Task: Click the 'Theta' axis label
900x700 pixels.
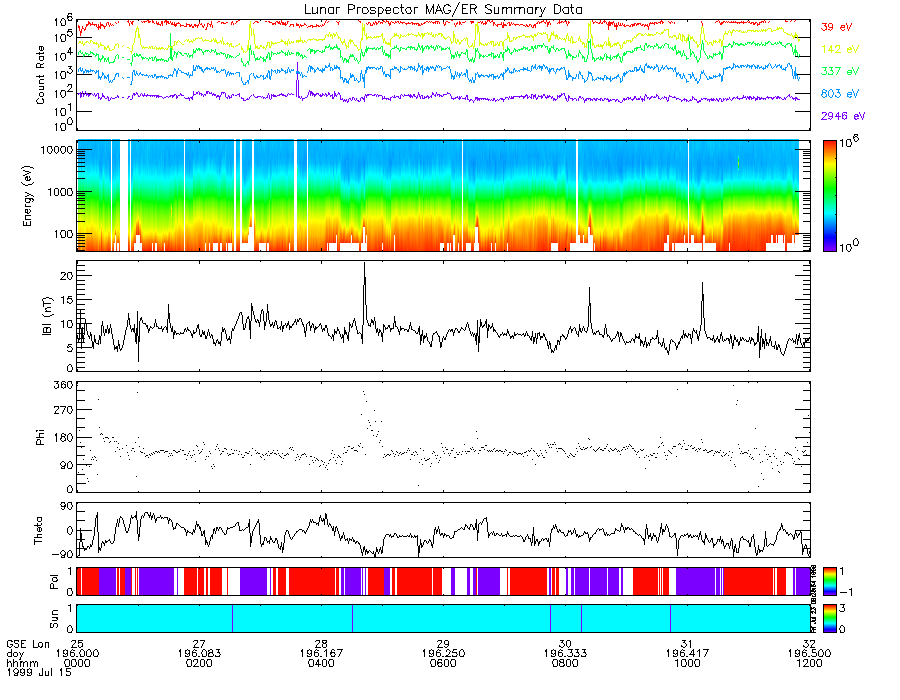Action: [x=38, y=530]
